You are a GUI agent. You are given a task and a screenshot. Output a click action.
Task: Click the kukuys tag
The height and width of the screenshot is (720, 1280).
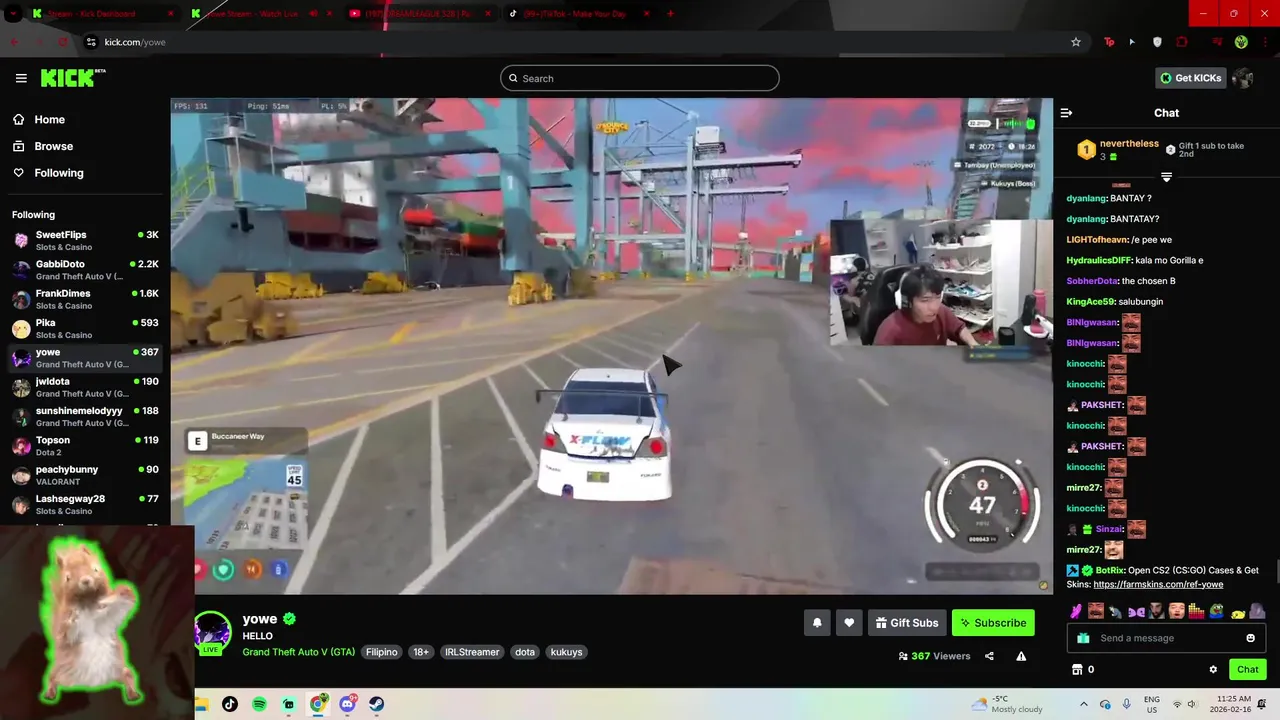pos(566,652)
